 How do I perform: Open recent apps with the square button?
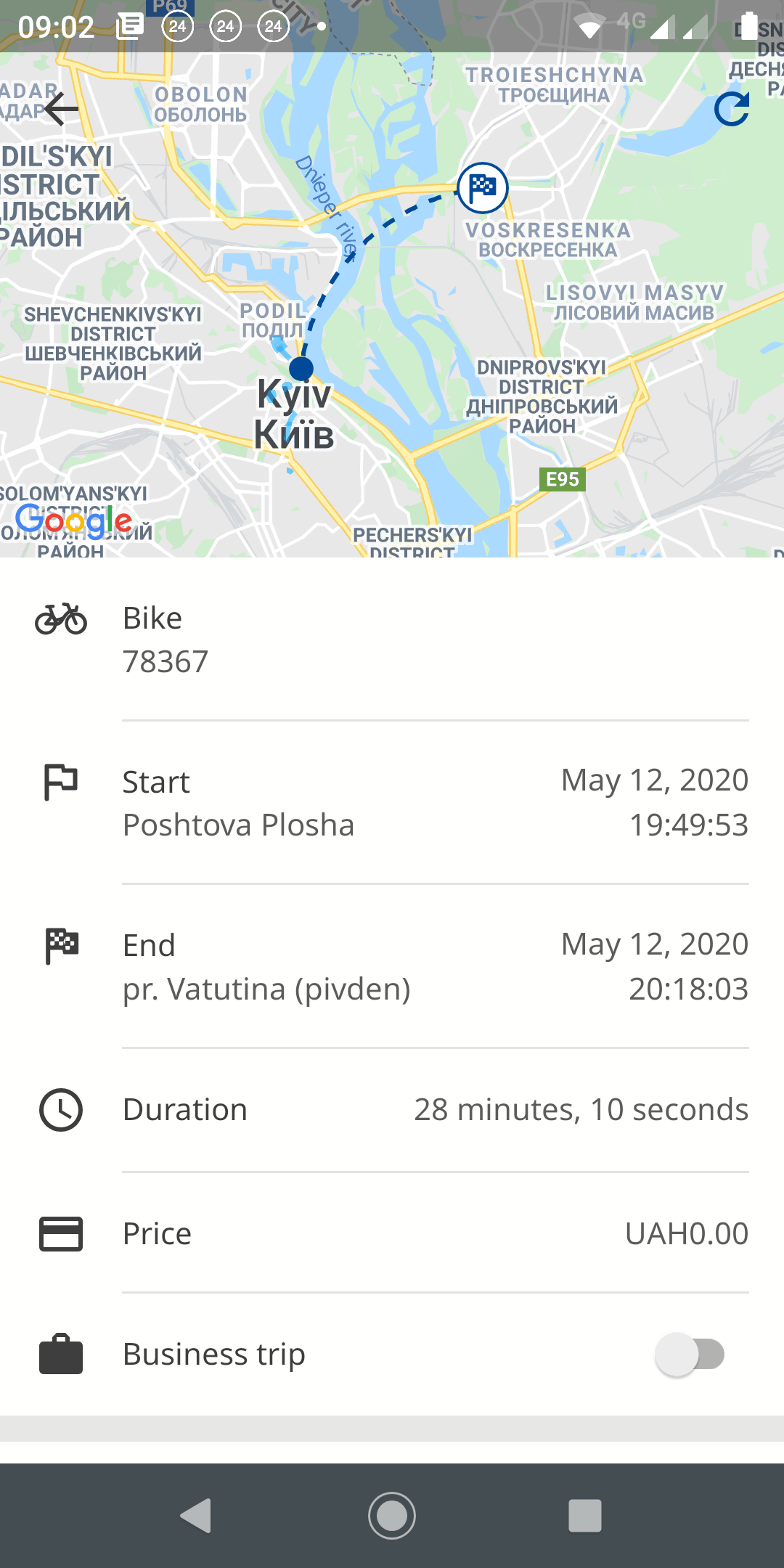click(585, 1516)
